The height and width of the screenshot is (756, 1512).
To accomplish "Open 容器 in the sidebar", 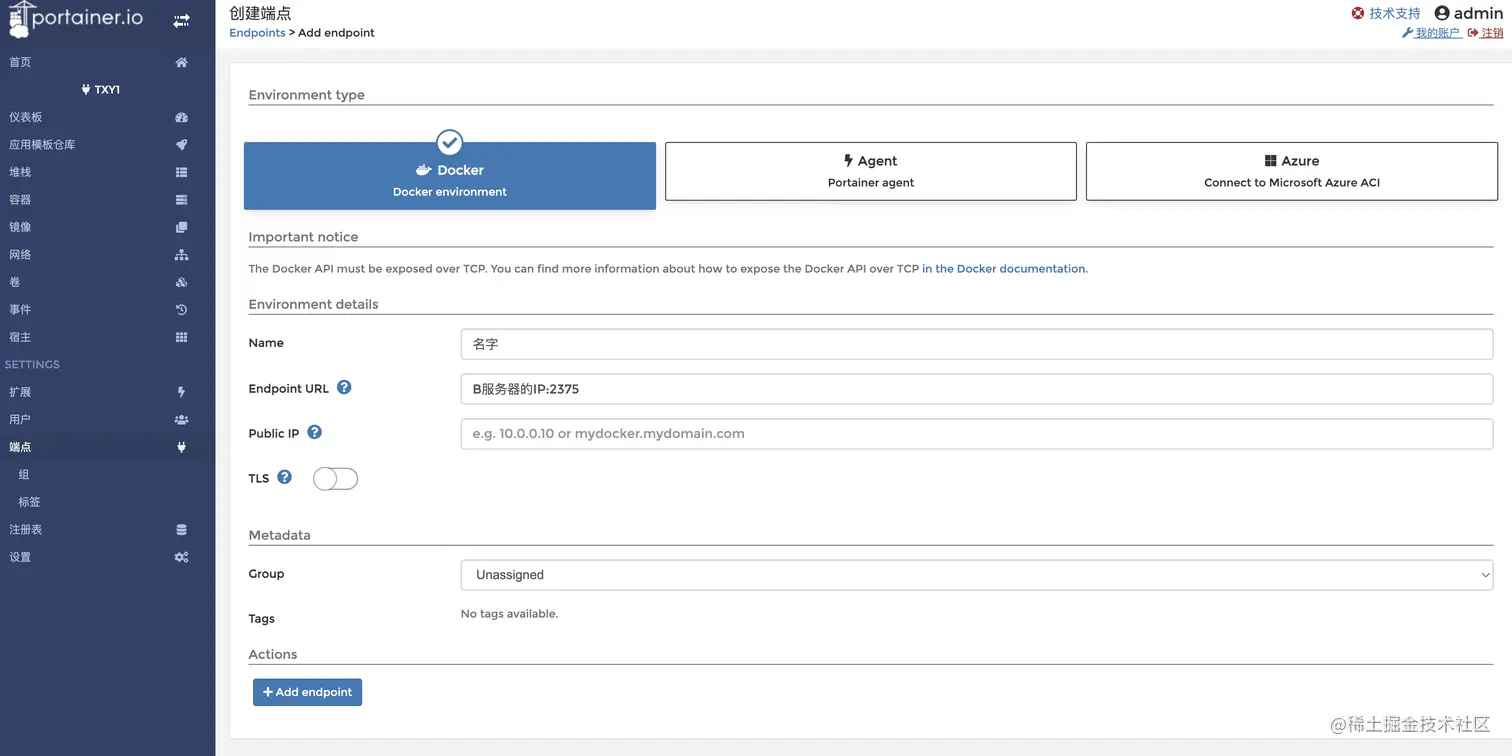I will tap(20, 199).
